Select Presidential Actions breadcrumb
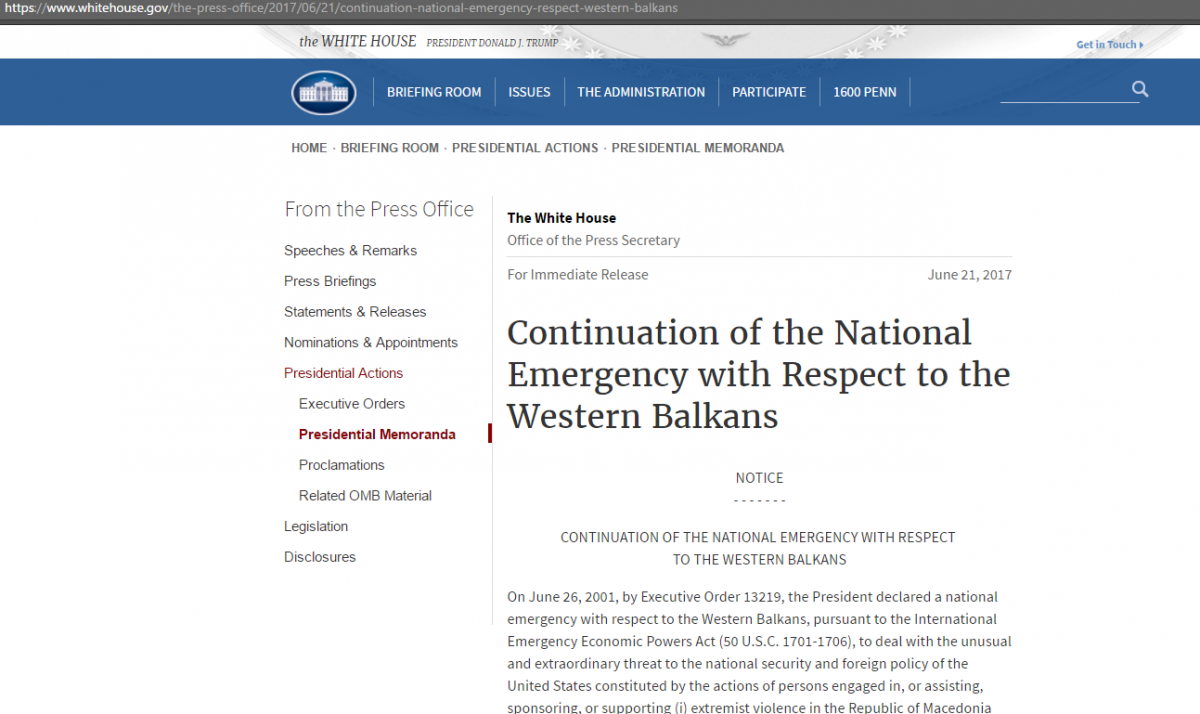 pos(525,148)
